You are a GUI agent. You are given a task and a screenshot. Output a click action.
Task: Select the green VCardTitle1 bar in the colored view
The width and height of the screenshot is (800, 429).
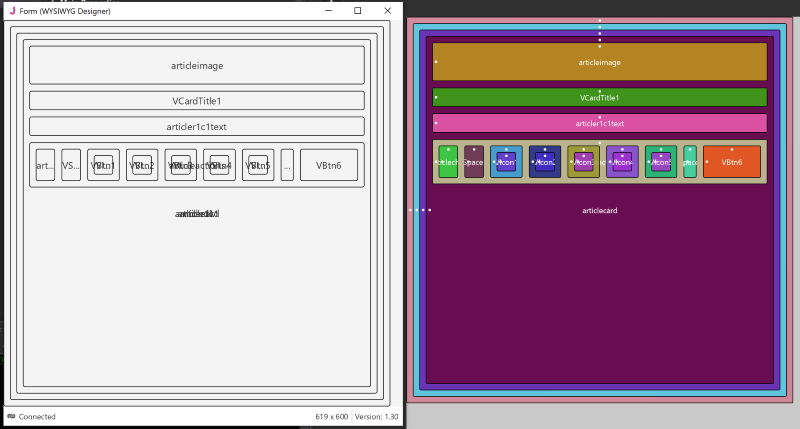(599, 97)
